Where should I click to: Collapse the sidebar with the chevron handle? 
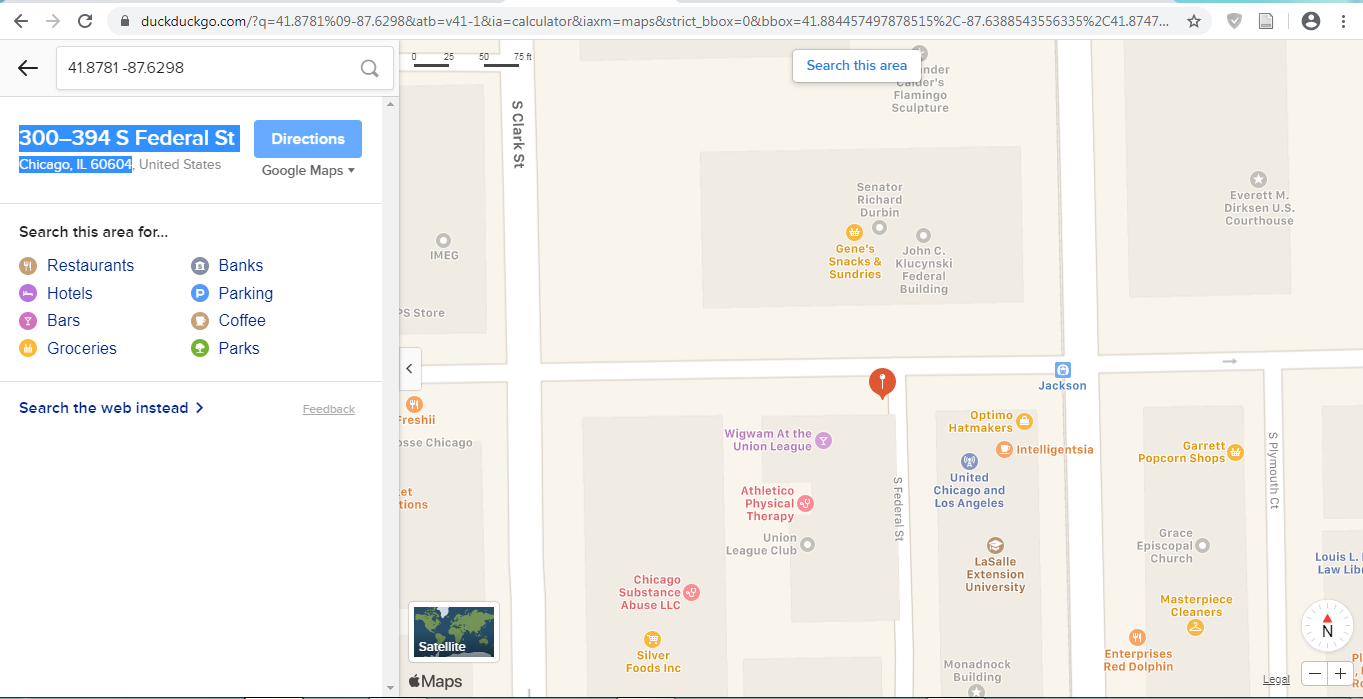click(x=409, y=368)
